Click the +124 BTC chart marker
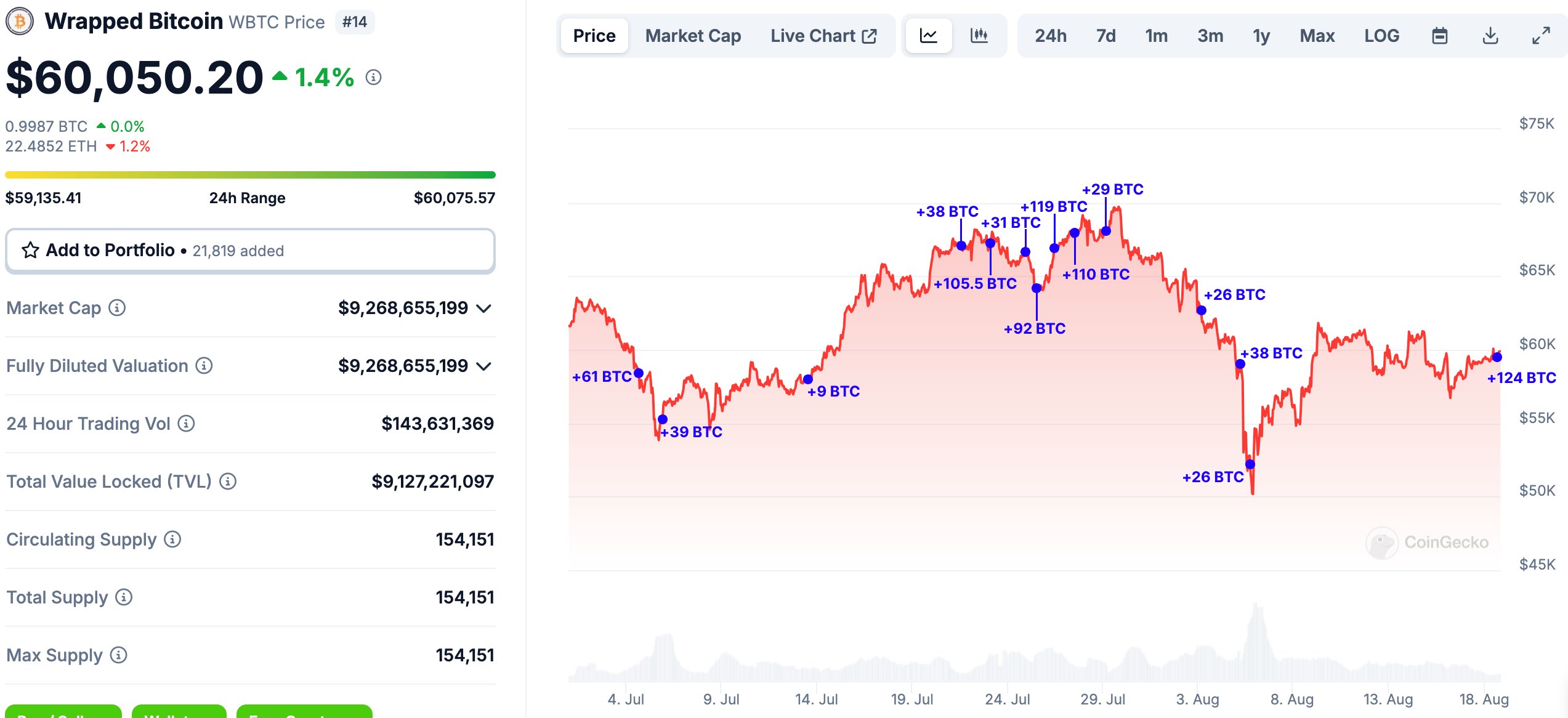Image resolution: width=1568 pixels, height=718 pixels. (x=1497, y=357)
